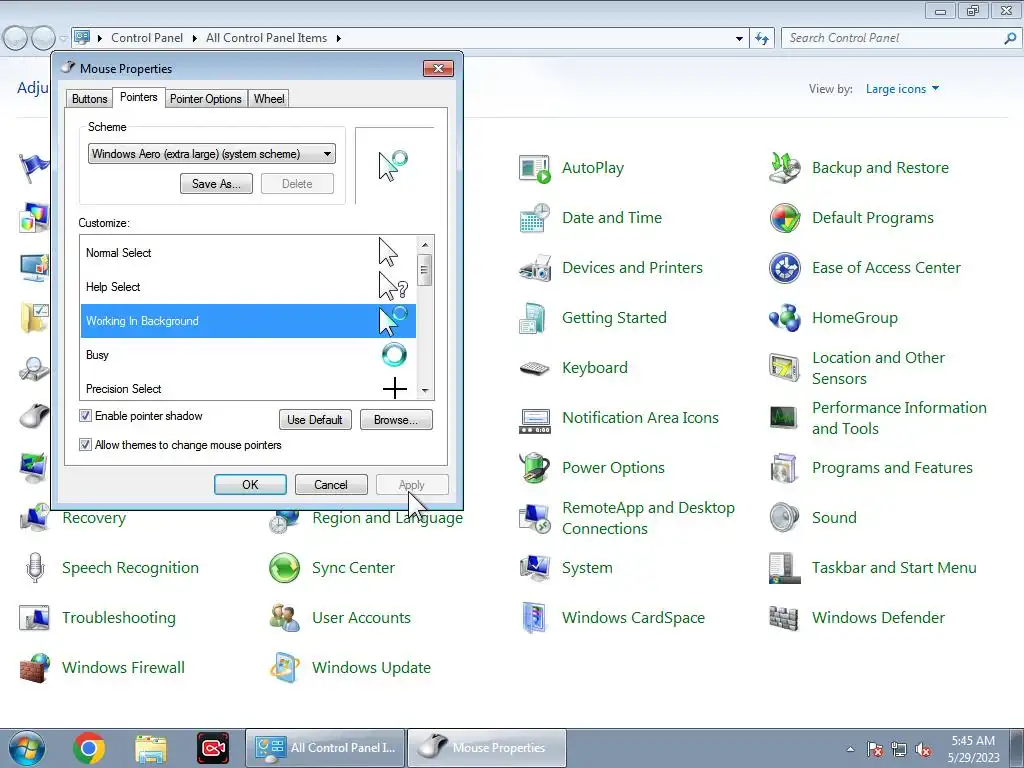The image size is (1024, 768).
Task: Launch Google Chrome from the taskbar
Action: pyautogui.click(x=89, y=748)
